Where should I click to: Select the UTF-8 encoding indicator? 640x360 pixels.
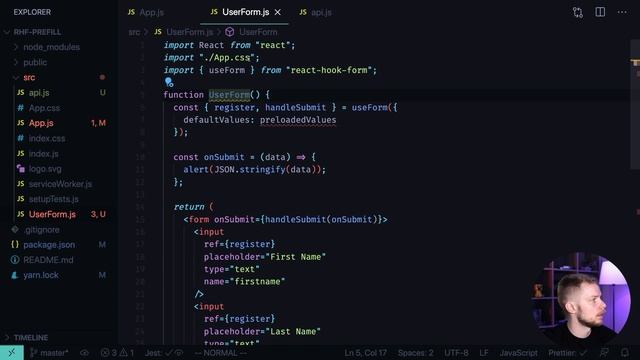pyautogui.click(x=456, y=353)
